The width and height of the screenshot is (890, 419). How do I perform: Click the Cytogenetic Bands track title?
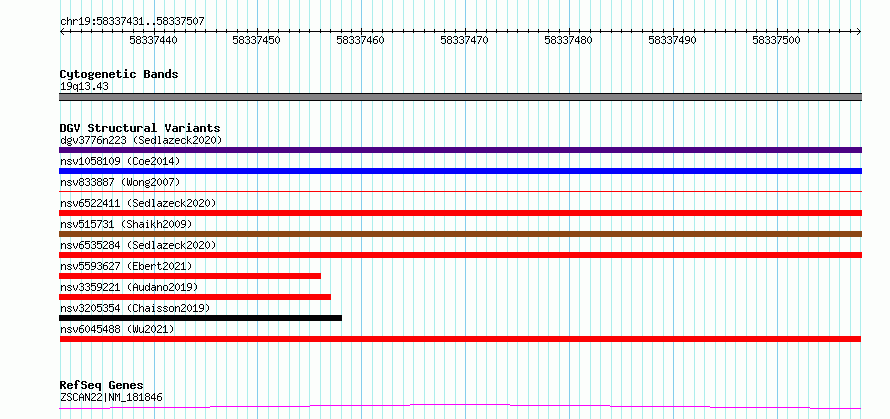119,74
